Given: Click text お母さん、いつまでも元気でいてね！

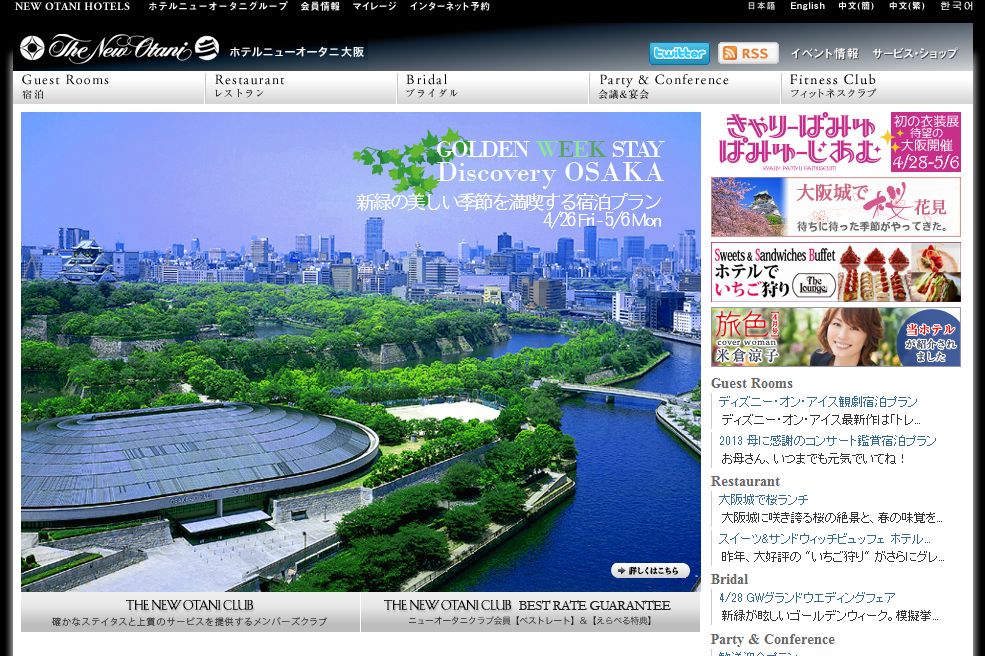Looking at the screenshot, I should click(x=814, y=459).
